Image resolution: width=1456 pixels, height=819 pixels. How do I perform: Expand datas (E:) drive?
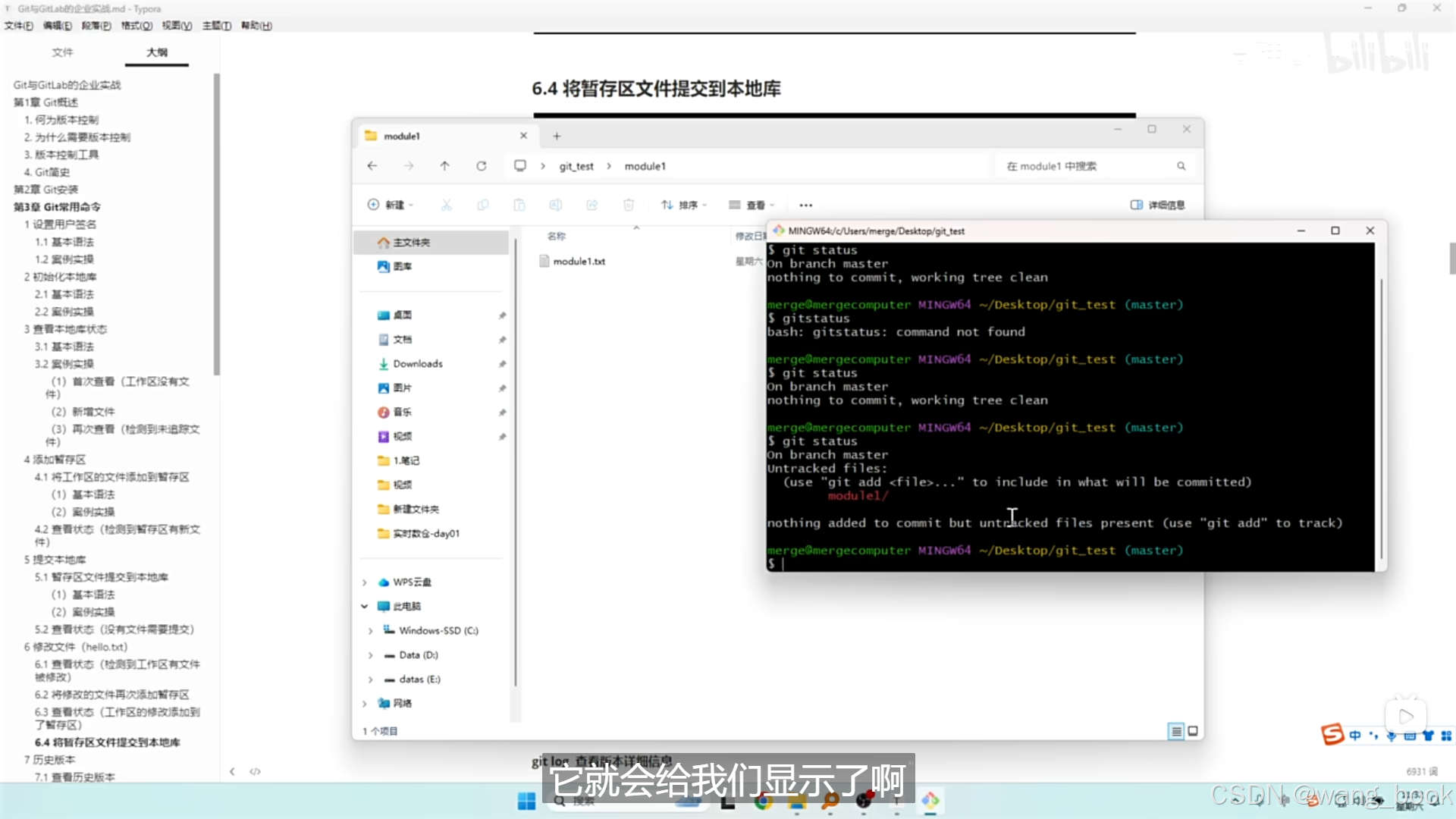(x=371, y=679)
